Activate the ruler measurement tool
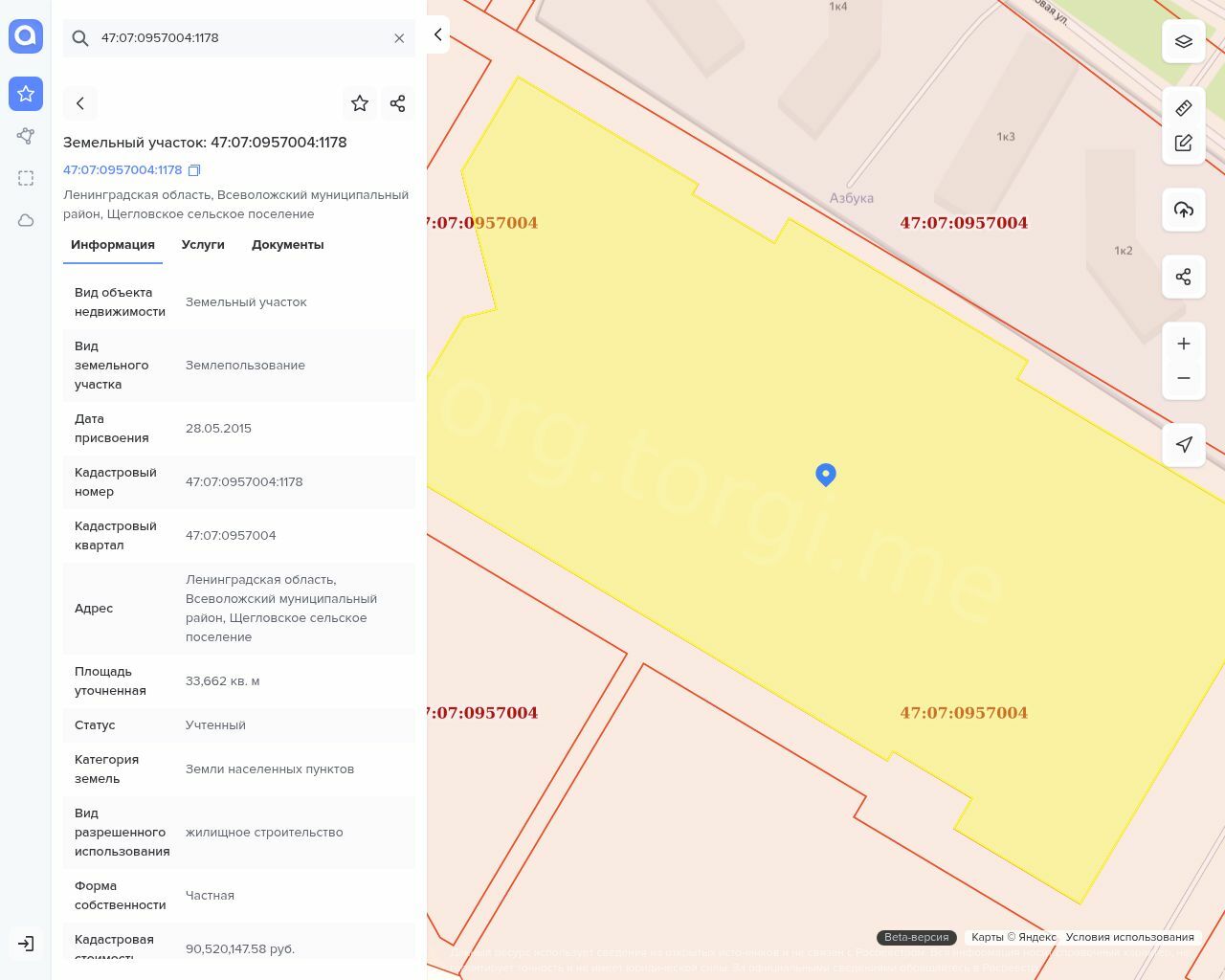This screenshot has width=1225, height=980. [x=1184, y=108]
